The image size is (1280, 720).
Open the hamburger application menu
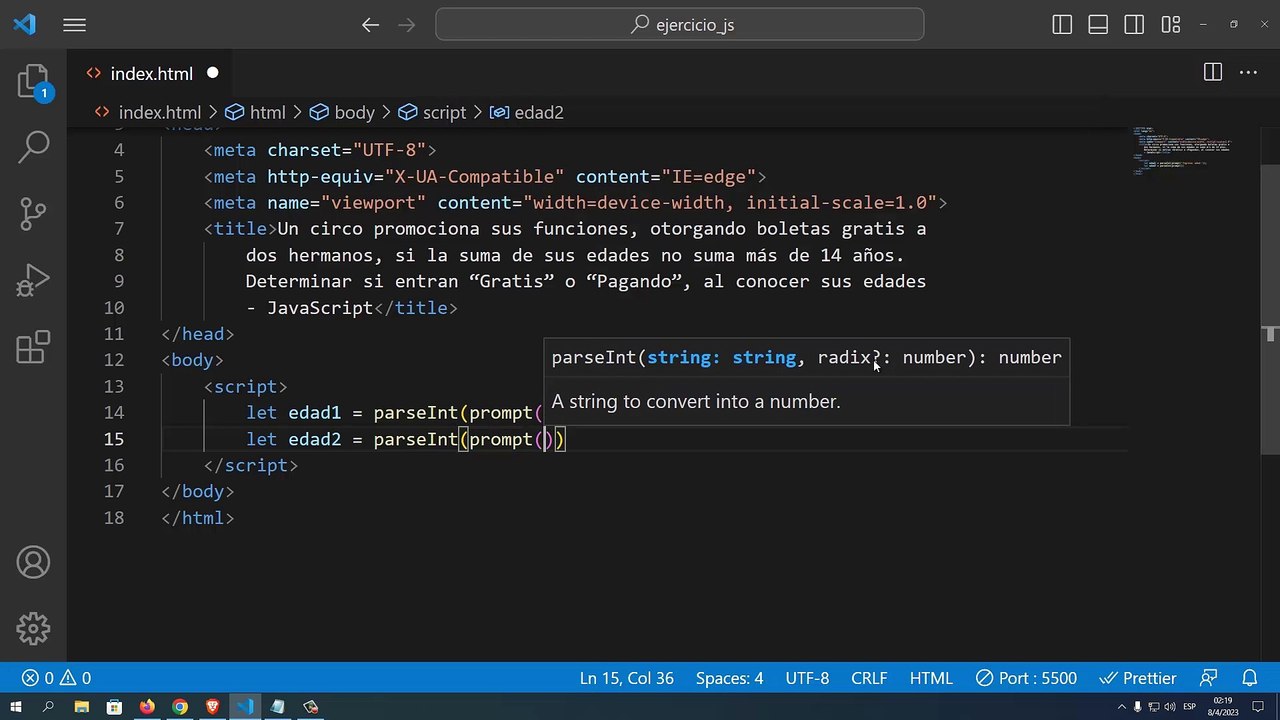pos(75,25)
